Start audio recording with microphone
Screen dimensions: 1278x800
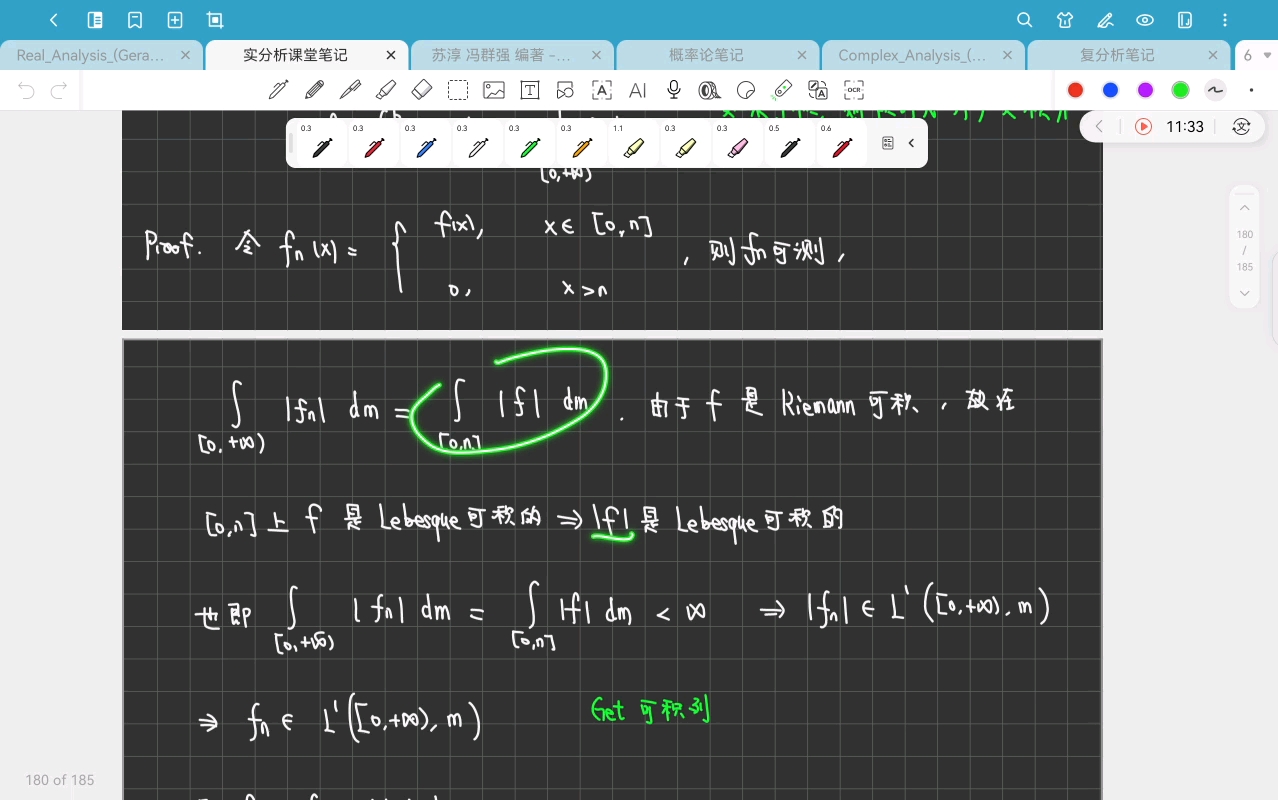point(674,90)
